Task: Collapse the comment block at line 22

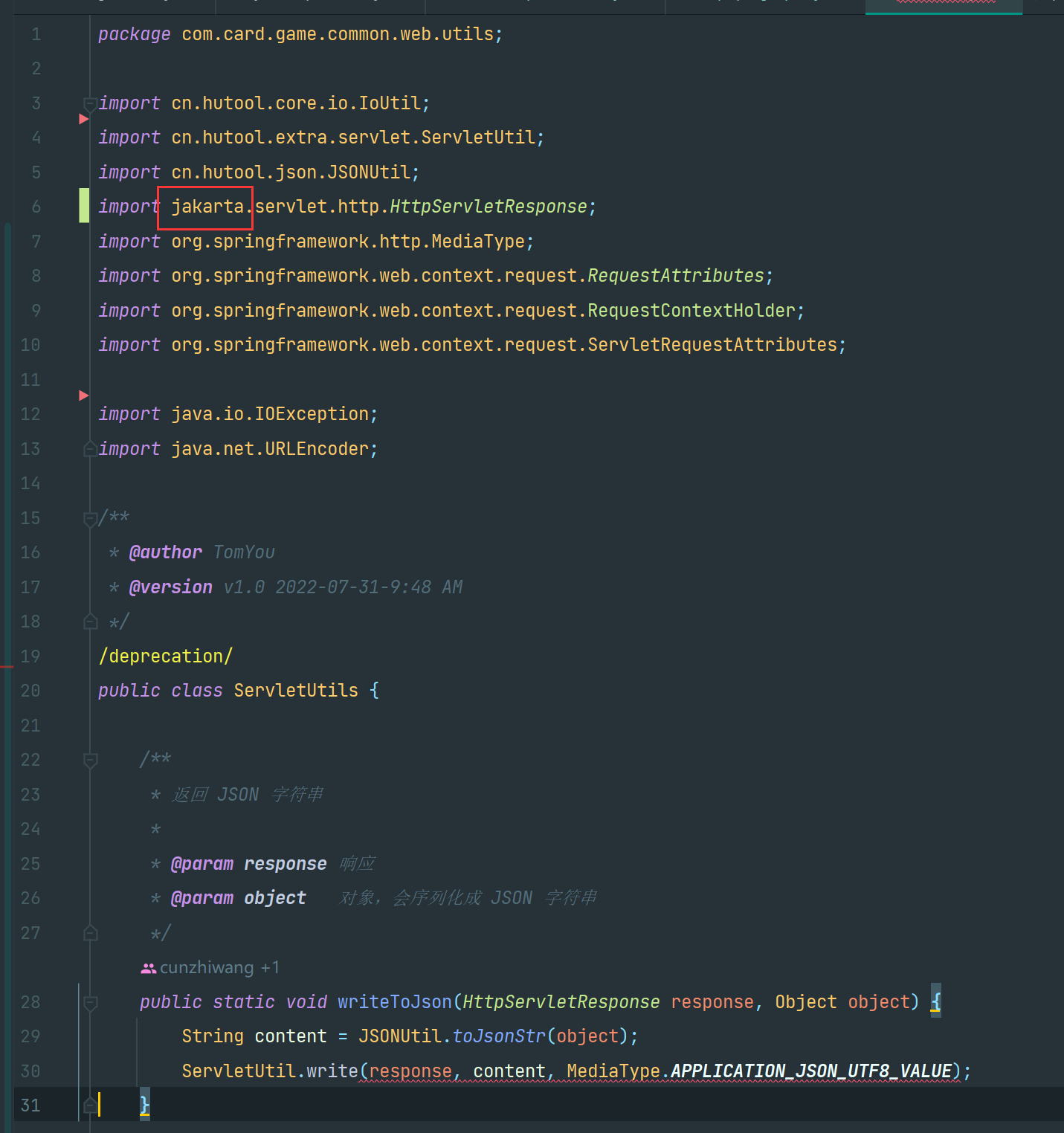Action: click(90, 759)
